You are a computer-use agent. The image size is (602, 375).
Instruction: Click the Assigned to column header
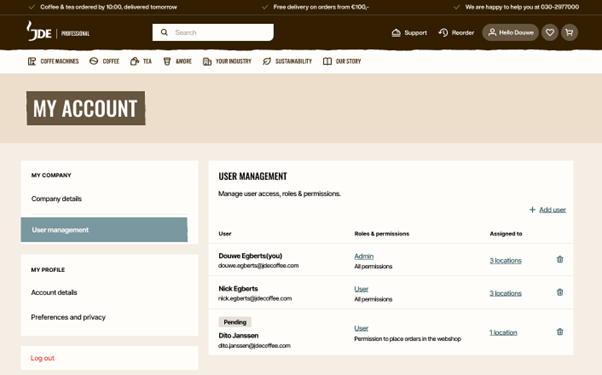[506, 234]
